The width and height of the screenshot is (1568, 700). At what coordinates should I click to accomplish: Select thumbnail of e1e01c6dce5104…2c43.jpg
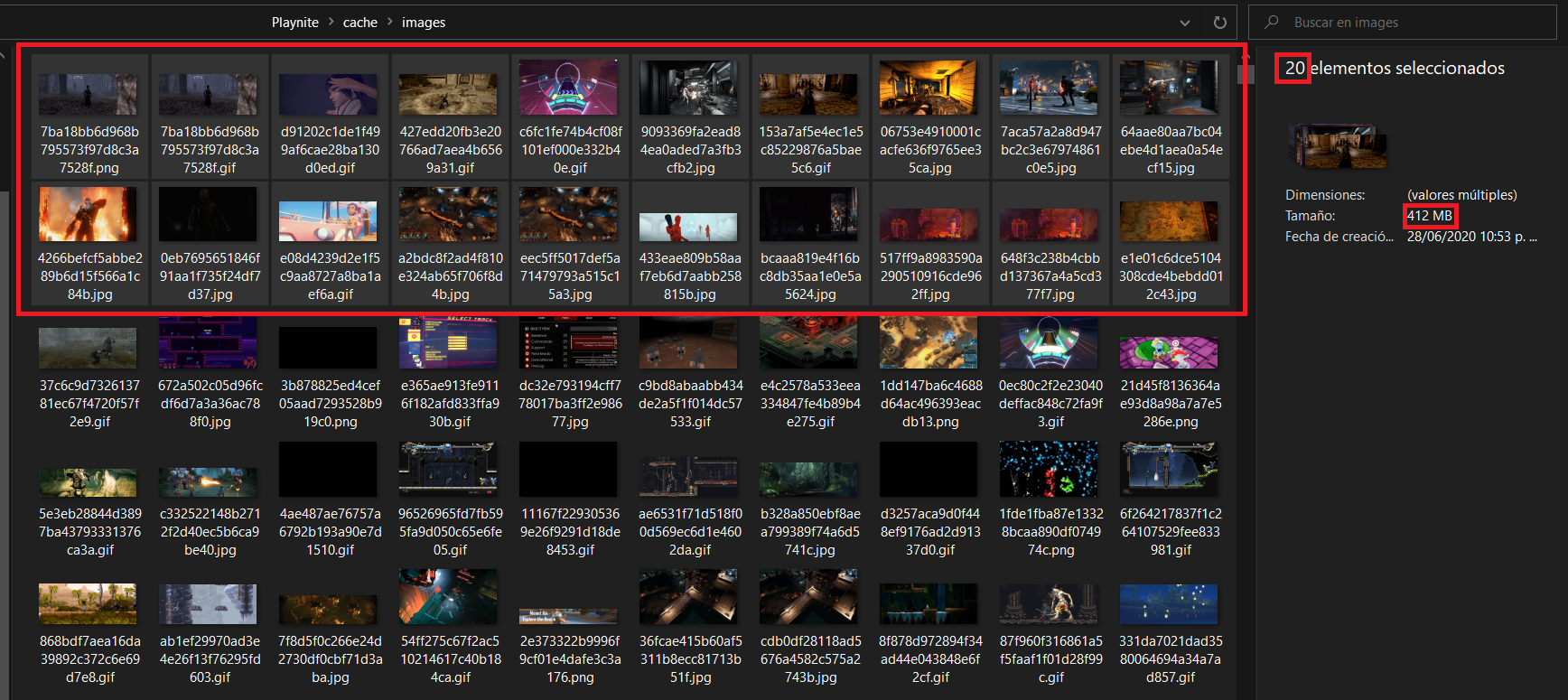pyautogui.click(x=1170, y=220)
